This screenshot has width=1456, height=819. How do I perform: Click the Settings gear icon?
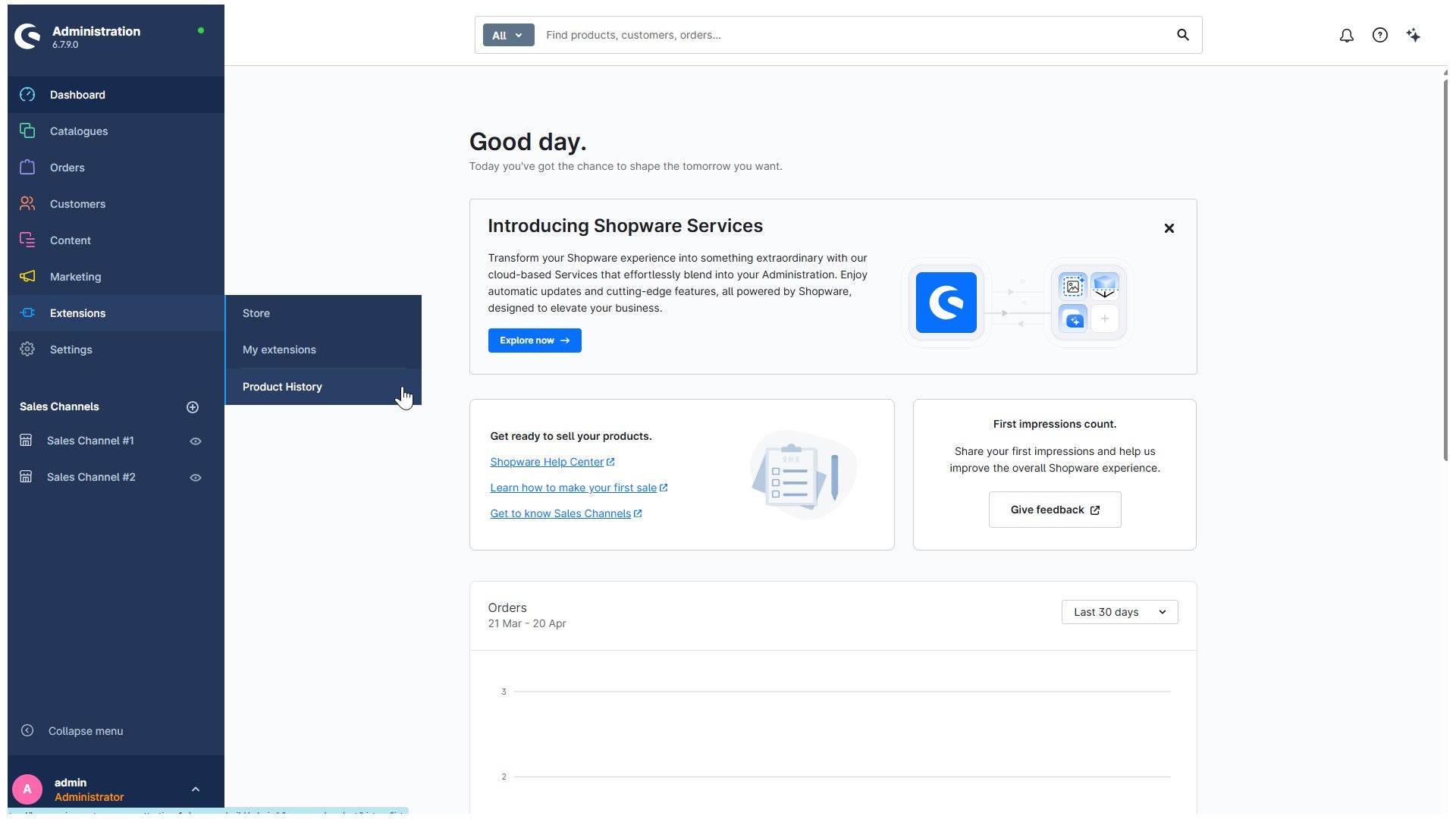[27, 350]
